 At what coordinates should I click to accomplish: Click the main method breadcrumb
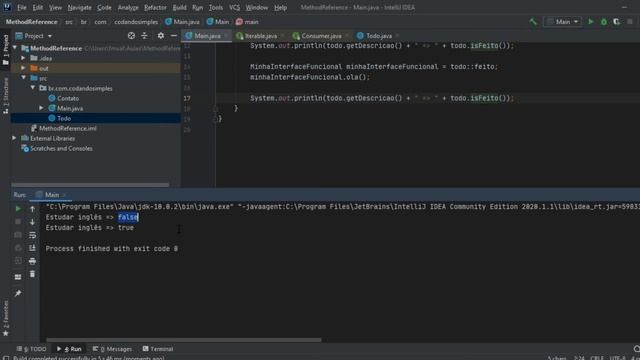coord(247,22)
